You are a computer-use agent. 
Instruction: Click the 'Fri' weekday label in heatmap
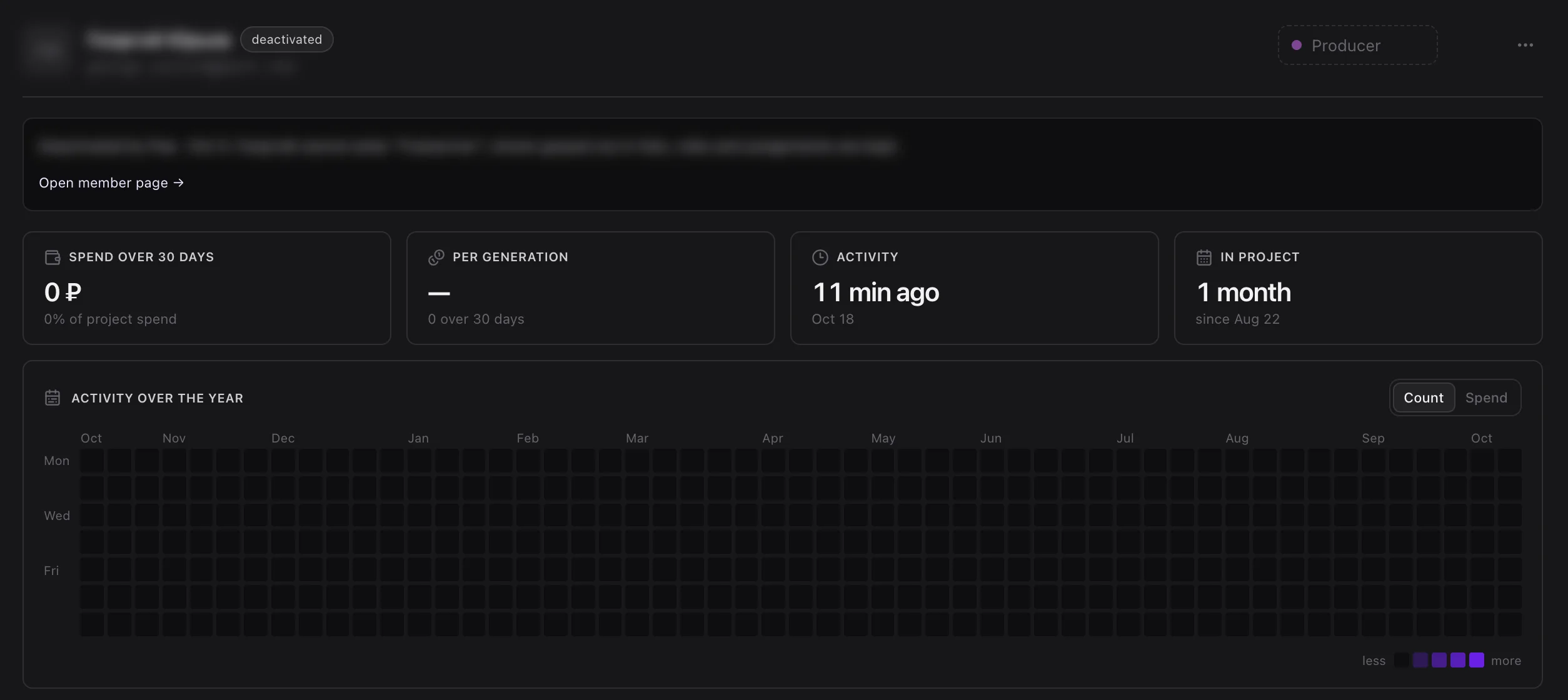pos(51,571)
